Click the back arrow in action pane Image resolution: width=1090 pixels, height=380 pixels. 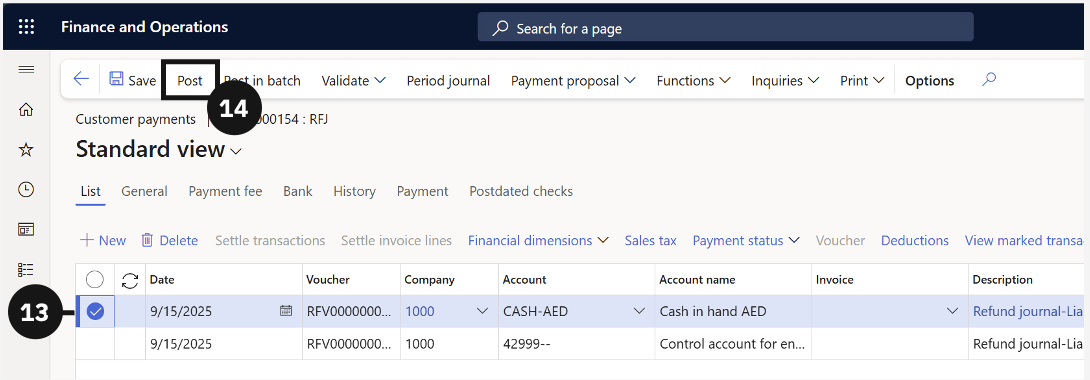(x=81, y=79)
